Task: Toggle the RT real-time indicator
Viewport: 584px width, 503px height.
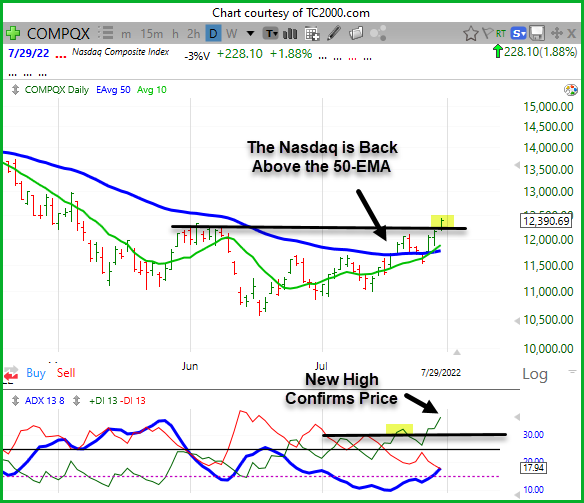Action: (501, 34)
